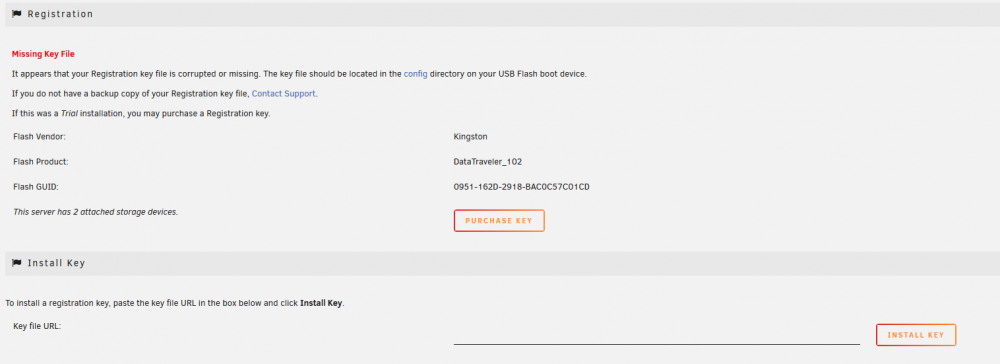Click the Install Key section header title
1000x364 pixels.
pyautogui.click(x=56, y=263)
